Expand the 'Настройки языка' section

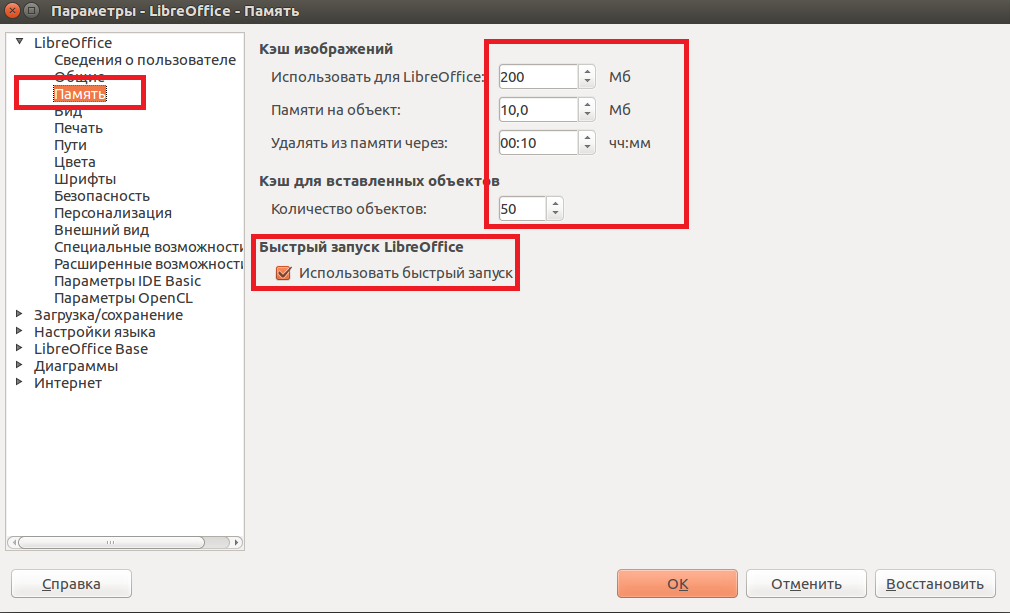(x=19, y=332)
